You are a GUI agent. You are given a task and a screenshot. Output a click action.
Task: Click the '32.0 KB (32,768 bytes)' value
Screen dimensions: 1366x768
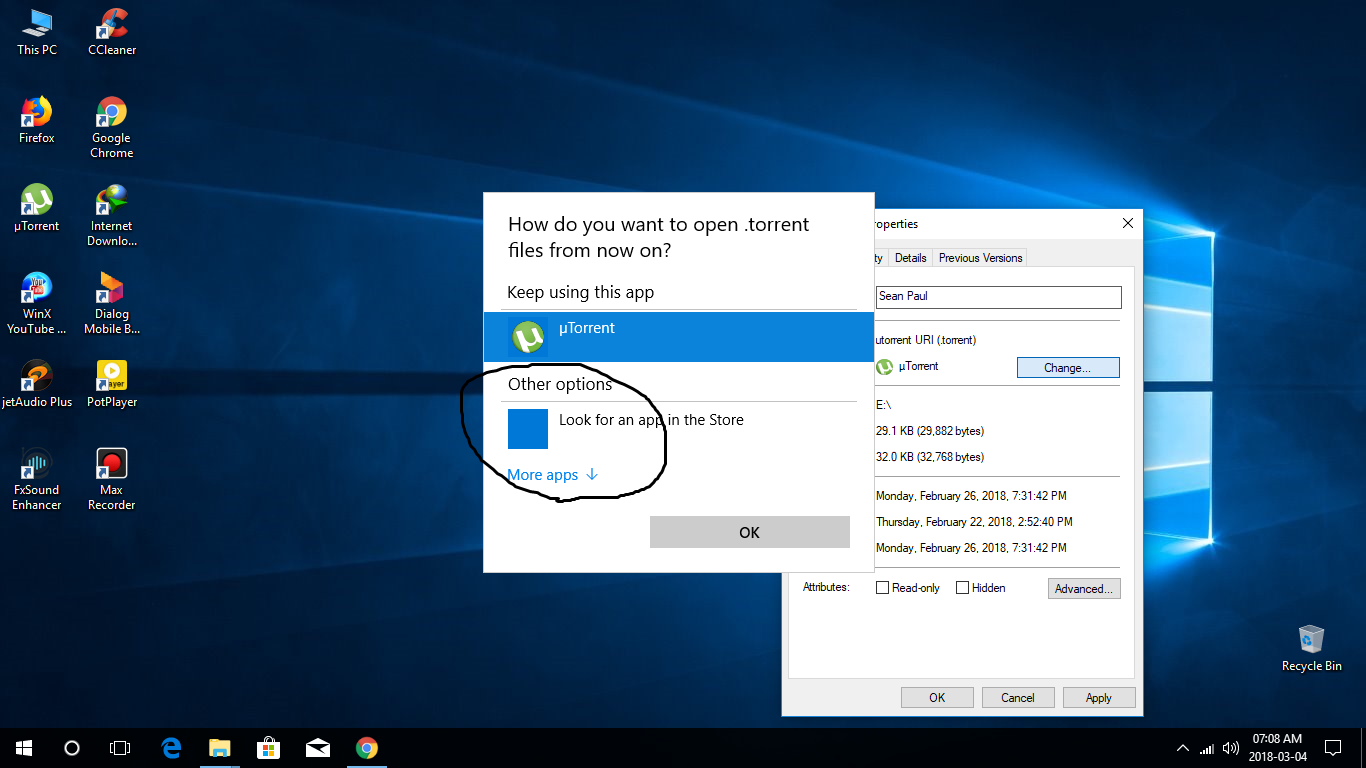click(930, 457)
